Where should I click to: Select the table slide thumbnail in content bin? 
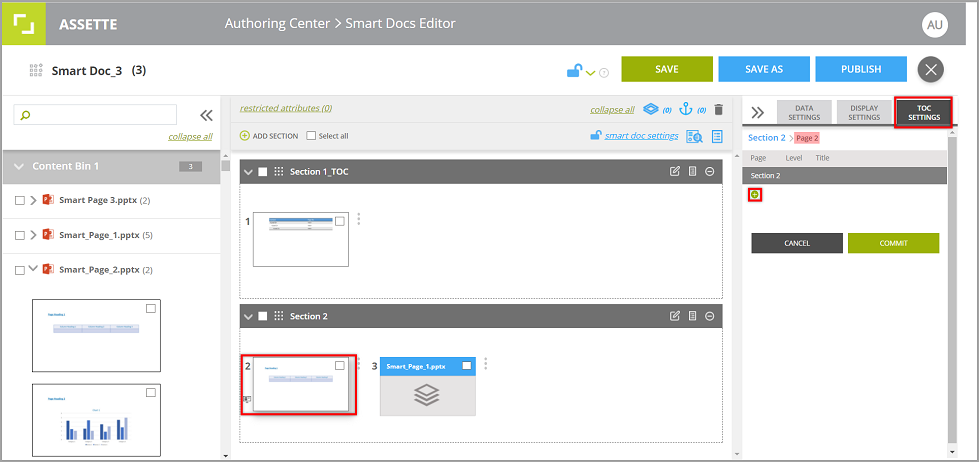[x=96, y=335]
